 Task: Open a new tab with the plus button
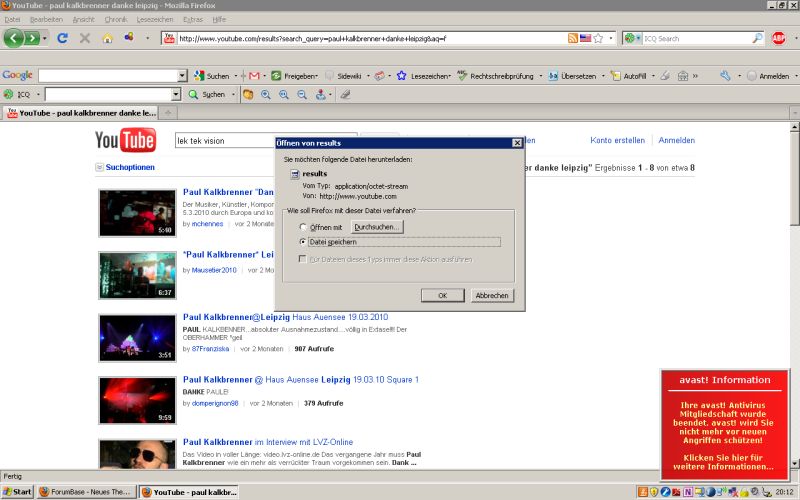coord(168,113)
